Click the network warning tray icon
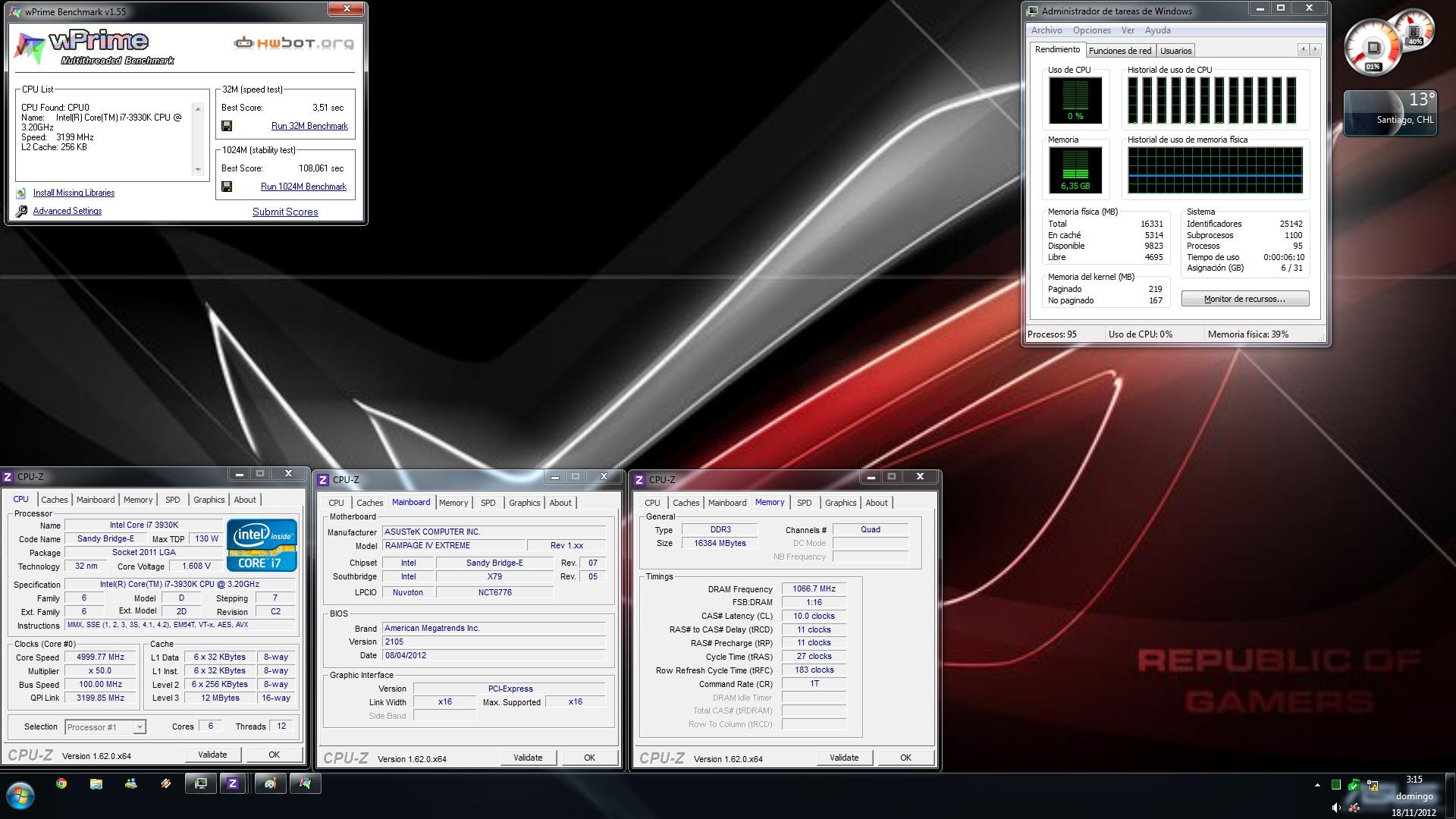Screen dimensions: 1456x819 click(x=1373, y=785)
